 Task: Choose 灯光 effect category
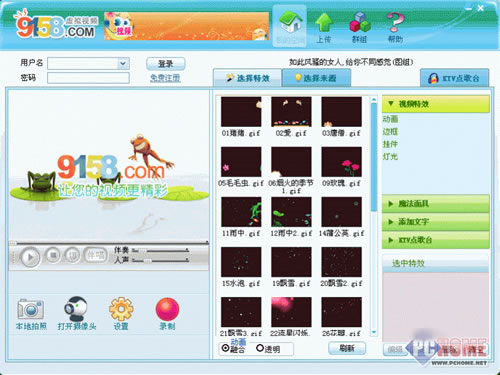[390, 156]
